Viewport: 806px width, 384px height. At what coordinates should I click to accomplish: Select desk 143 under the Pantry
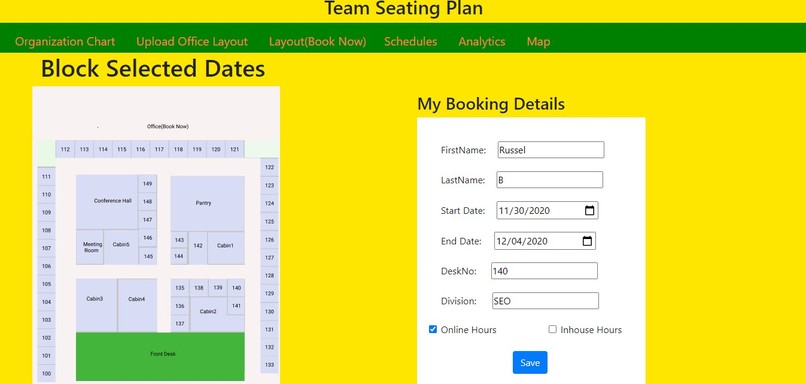click(x=179, y=240)
